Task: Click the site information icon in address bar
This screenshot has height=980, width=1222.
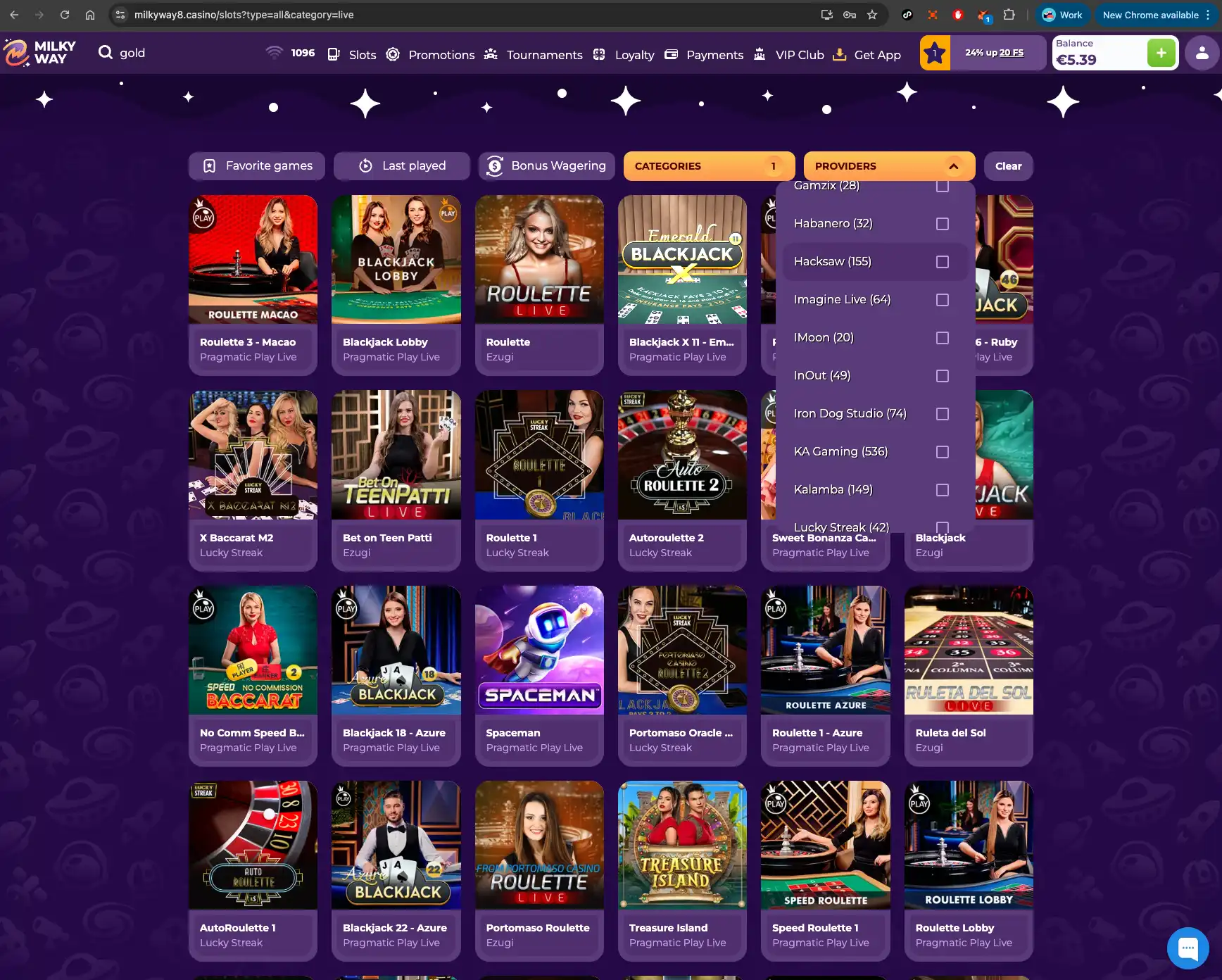Action: (120, 15)
